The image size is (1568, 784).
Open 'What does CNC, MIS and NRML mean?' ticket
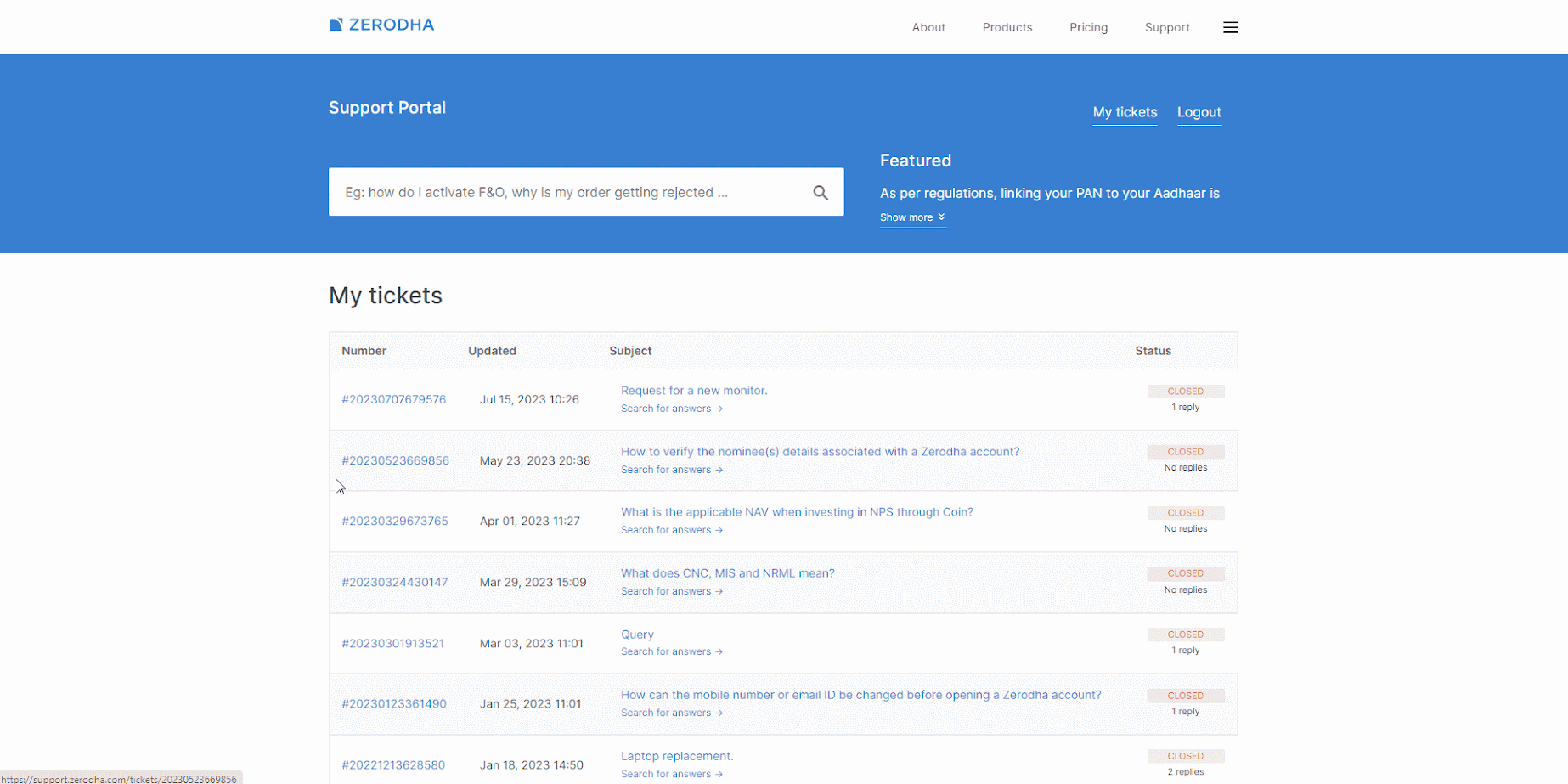(727, 573)
